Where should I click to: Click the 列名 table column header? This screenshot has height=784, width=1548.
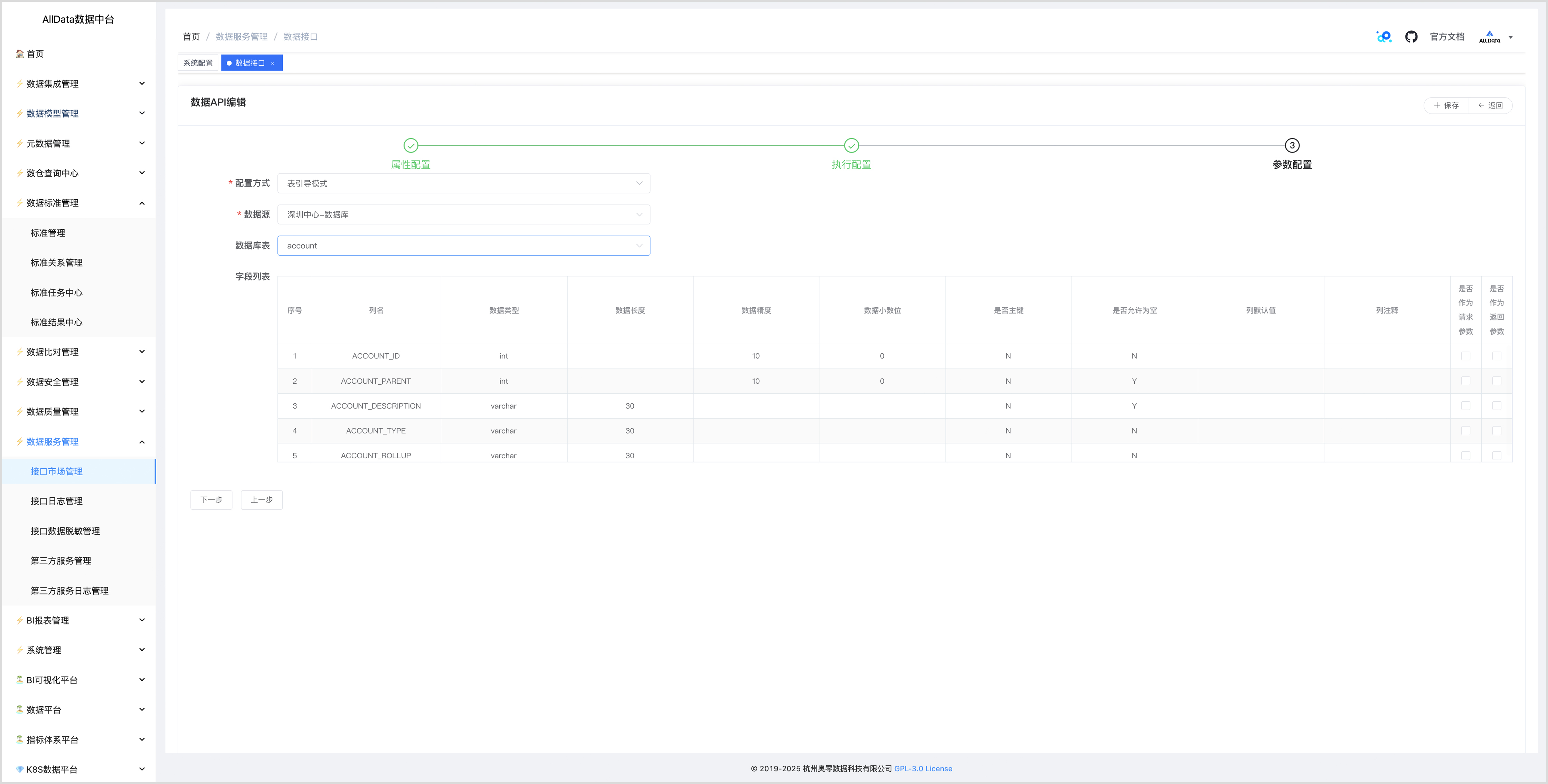coord(376,310)
